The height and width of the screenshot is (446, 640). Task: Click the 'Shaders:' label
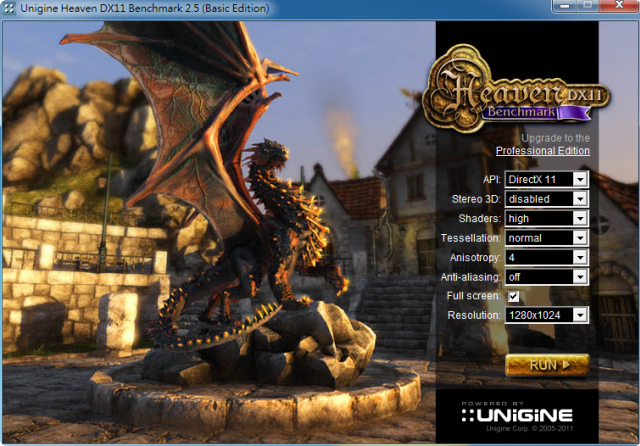(x=479, y=218)
